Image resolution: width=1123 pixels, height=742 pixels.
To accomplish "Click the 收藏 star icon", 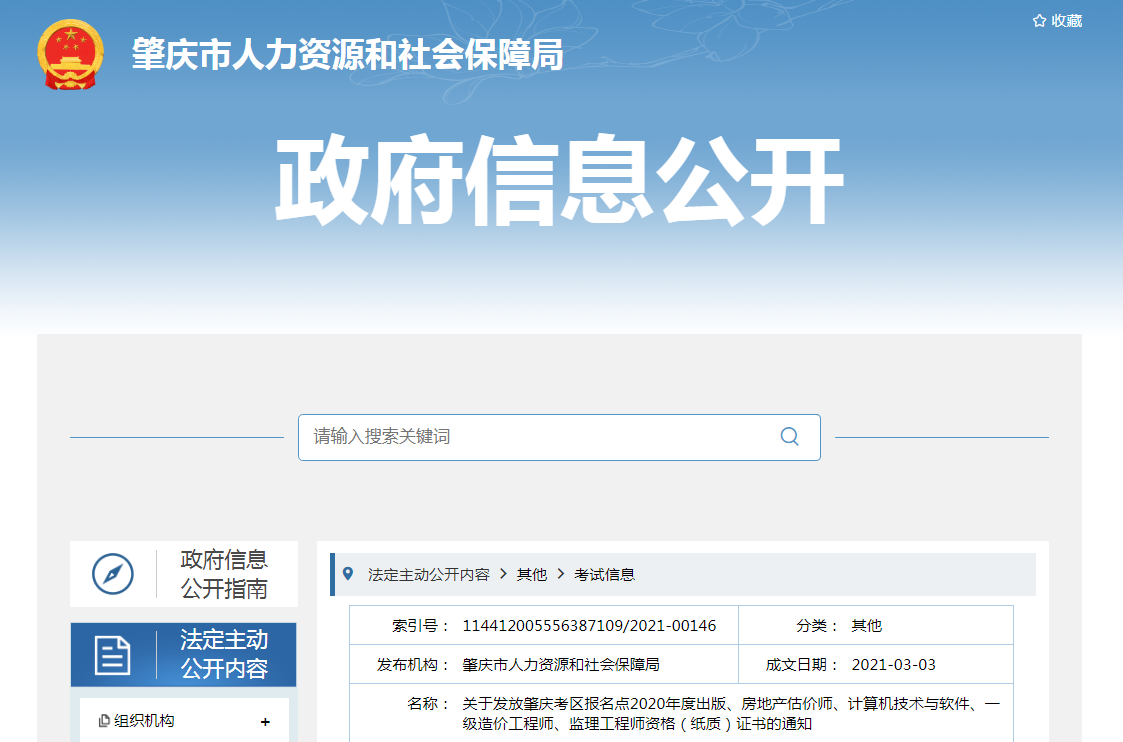I will (1039, 21).
